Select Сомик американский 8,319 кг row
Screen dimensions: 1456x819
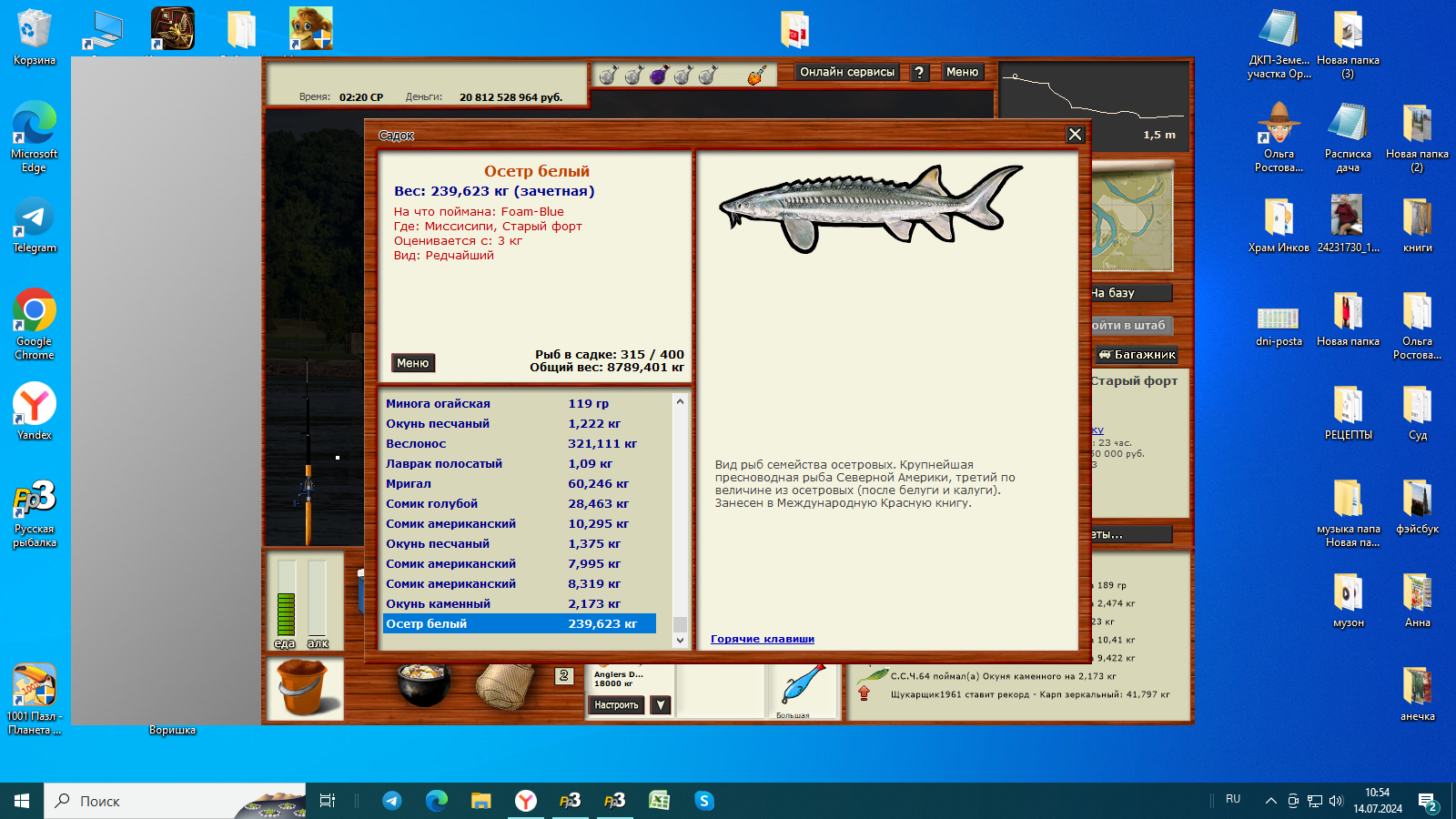(x=520, y=583)
